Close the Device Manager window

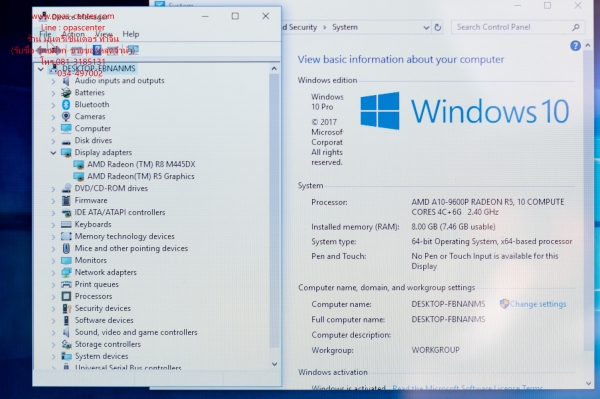pos(266,16)
